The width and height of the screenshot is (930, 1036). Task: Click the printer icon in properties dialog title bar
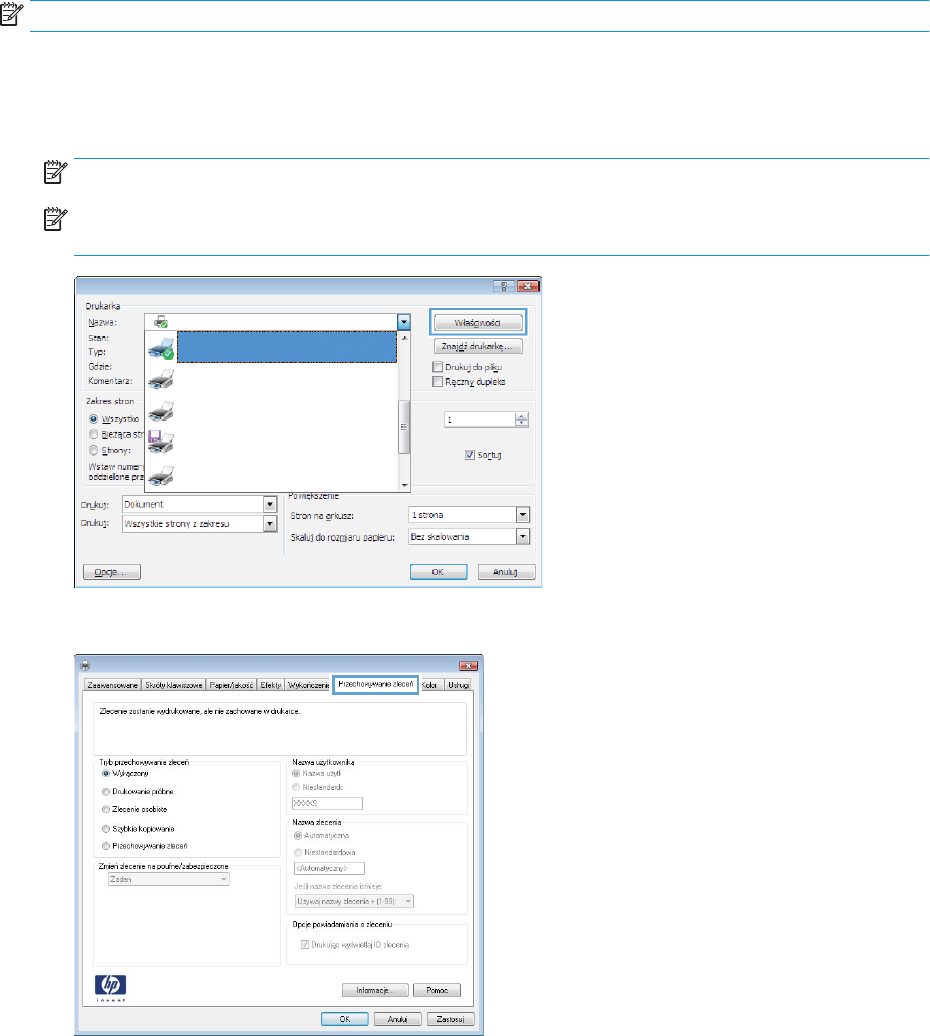85,666
